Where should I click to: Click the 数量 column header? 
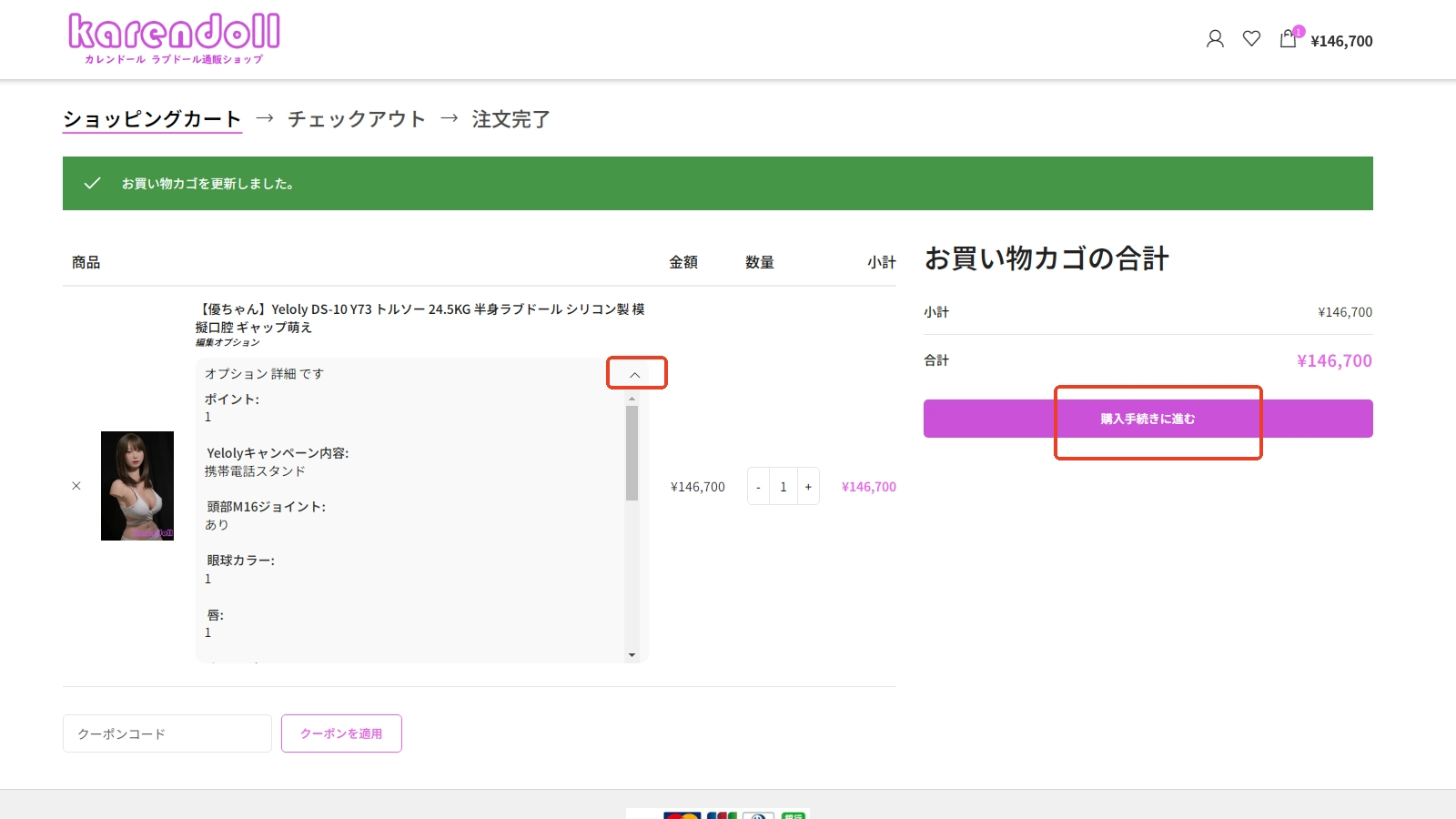[x=760, y=262]
